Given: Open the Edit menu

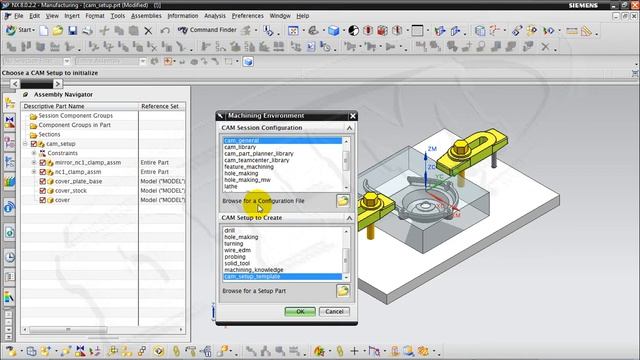Looking at the screenshot, I should click(x=34, y=16).
